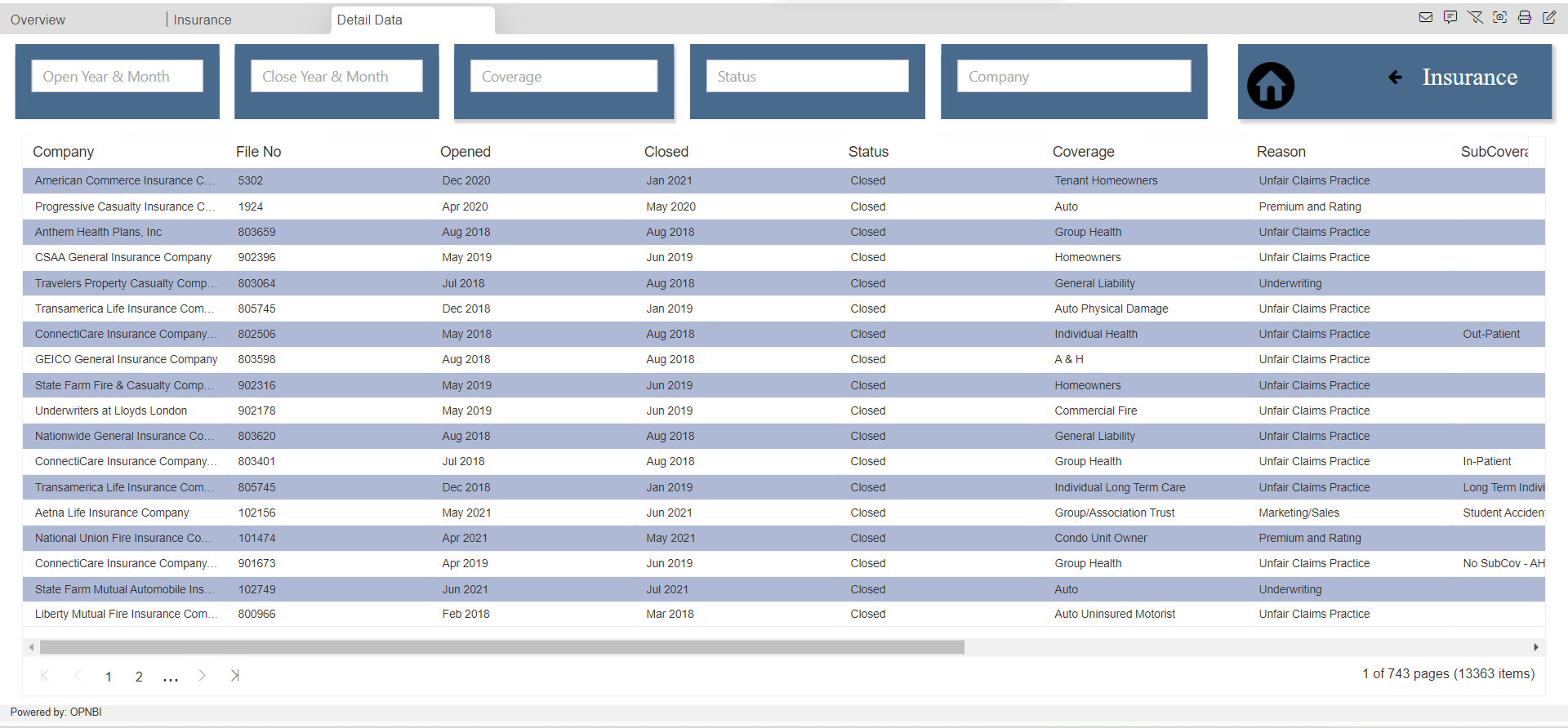Viewport: 1568px width, 728px height.
Task: Click the Out-Patient subcoverage cell
Action: click(x=1491, y=334)
